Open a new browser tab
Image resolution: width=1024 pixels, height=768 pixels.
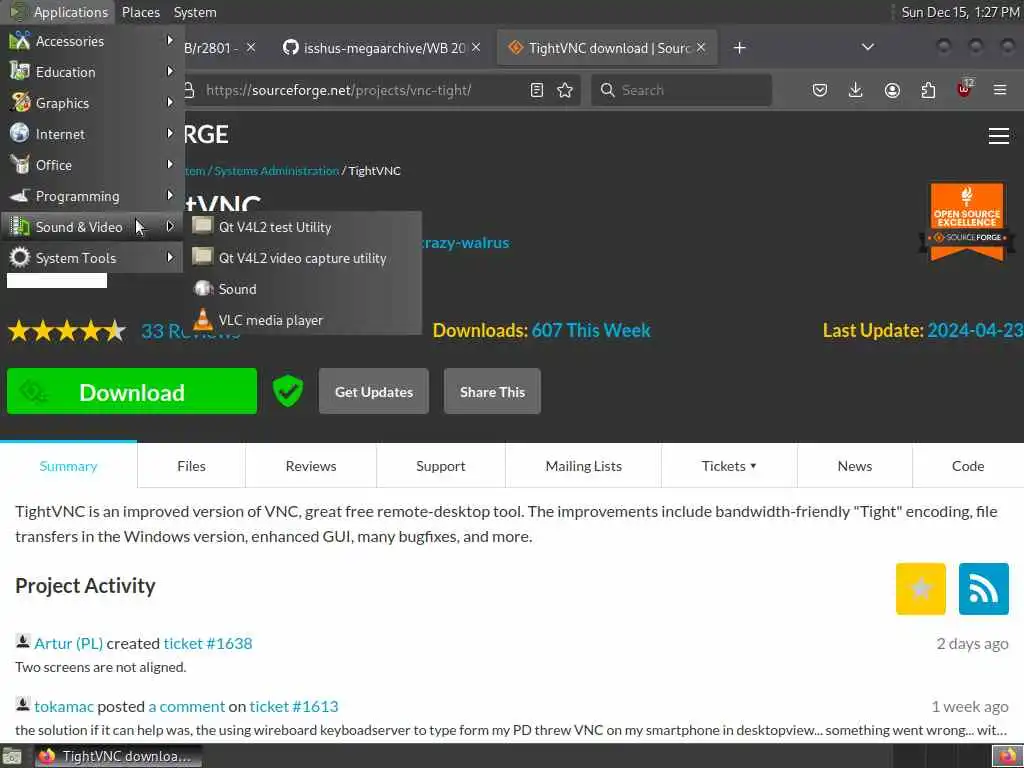(x=739, y=48)
